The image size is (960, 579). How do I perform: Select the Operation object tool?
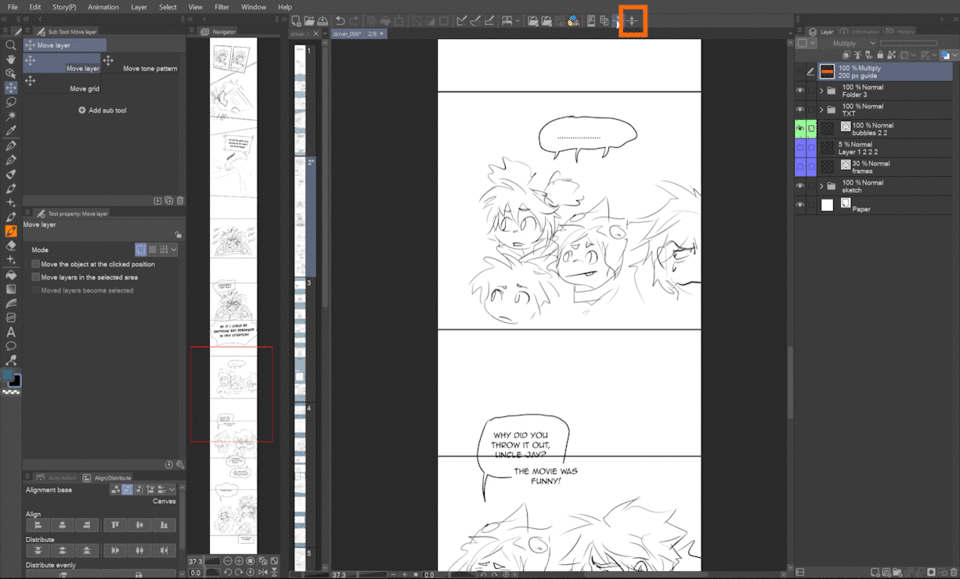[10, 73]
